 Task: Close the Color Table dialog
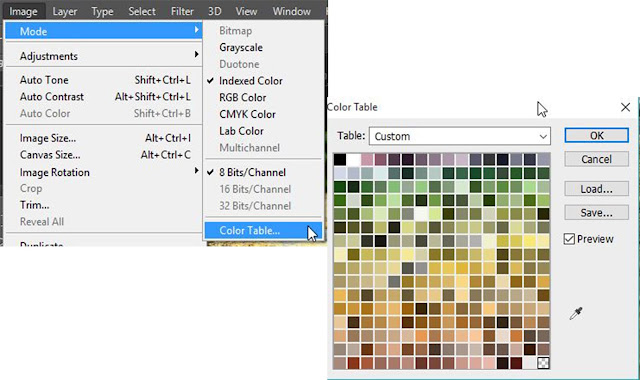pyautogui.click(x=625, y=107)
